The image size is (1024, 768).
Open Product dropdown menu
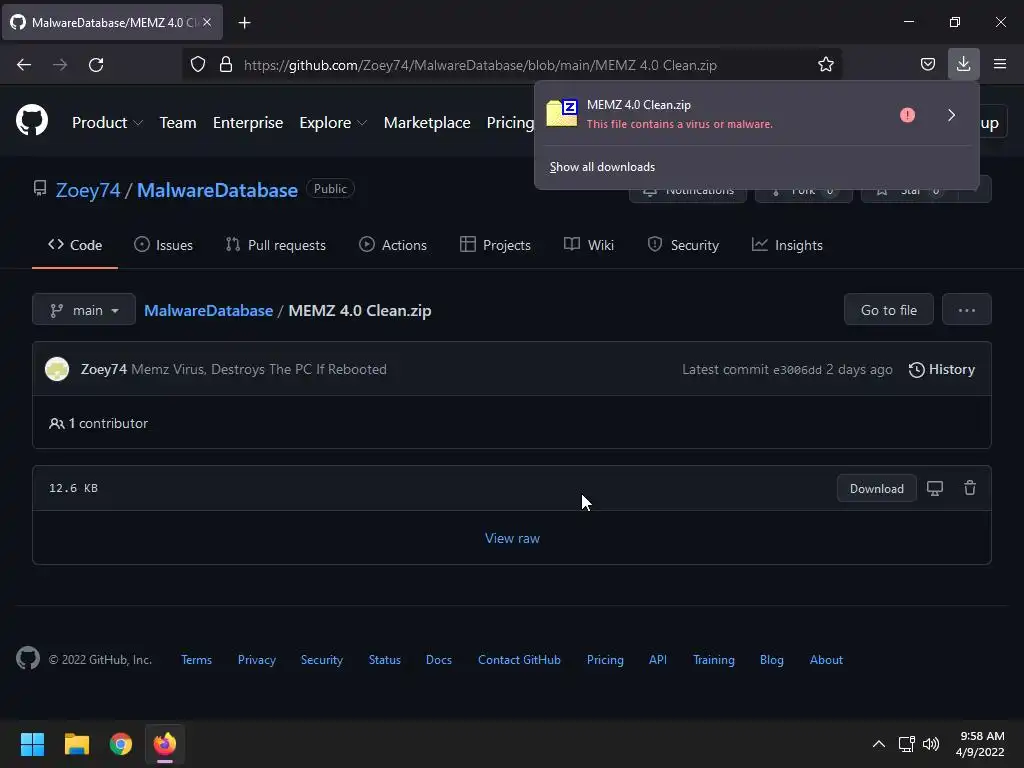coord(107,123)
